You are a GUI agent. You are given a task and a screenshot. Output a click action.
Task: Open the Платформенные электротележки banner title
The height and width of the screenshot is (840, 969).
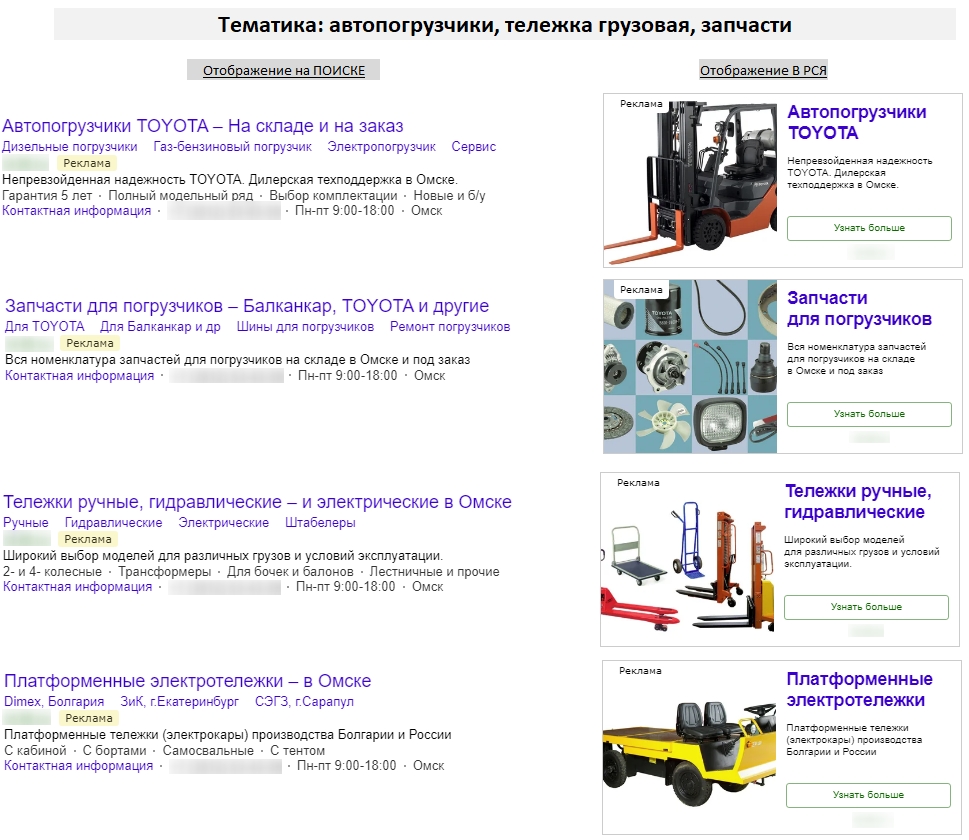pos(859,689)
